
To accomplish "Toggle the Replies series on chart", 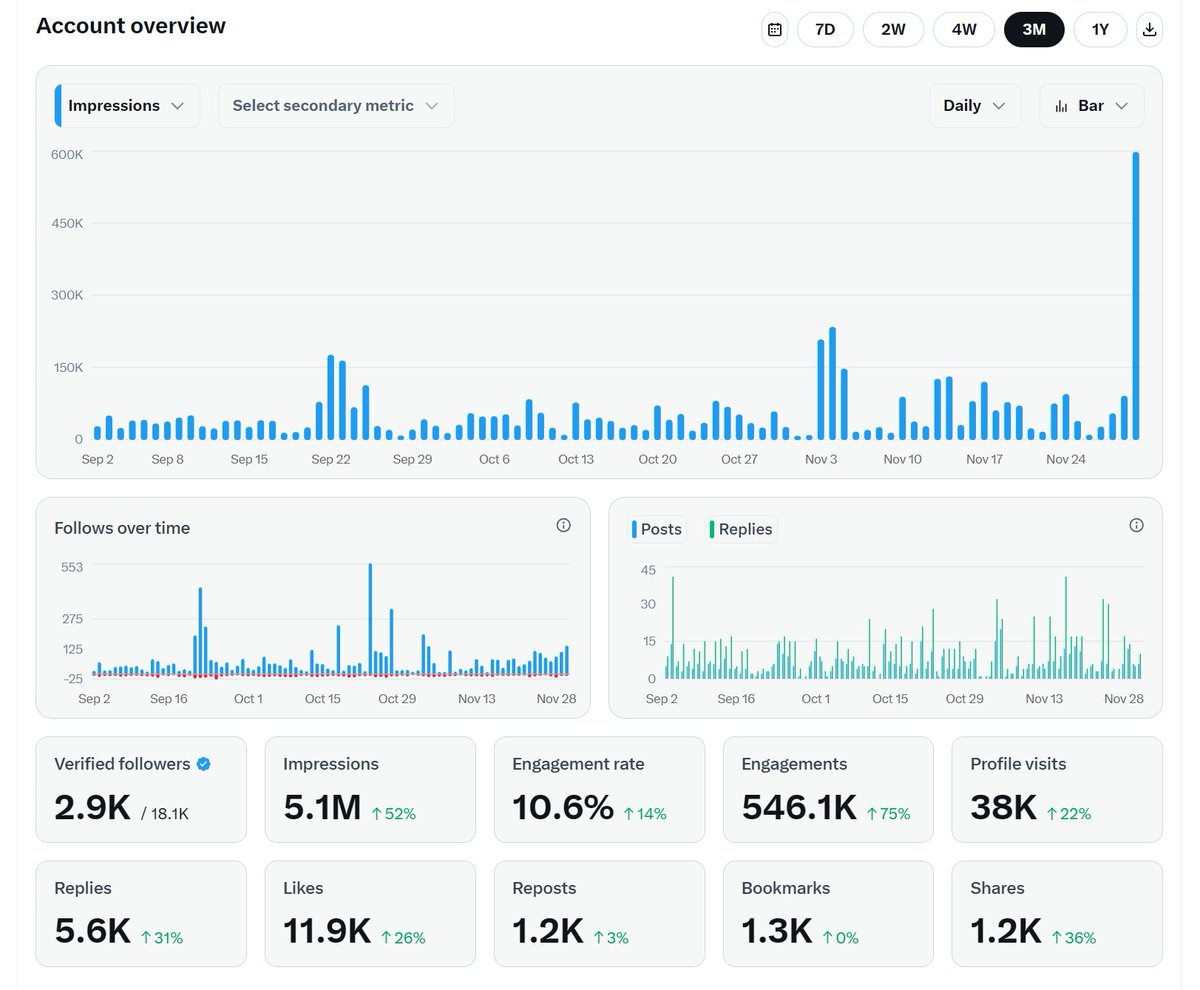I will (x=741, y=529).
